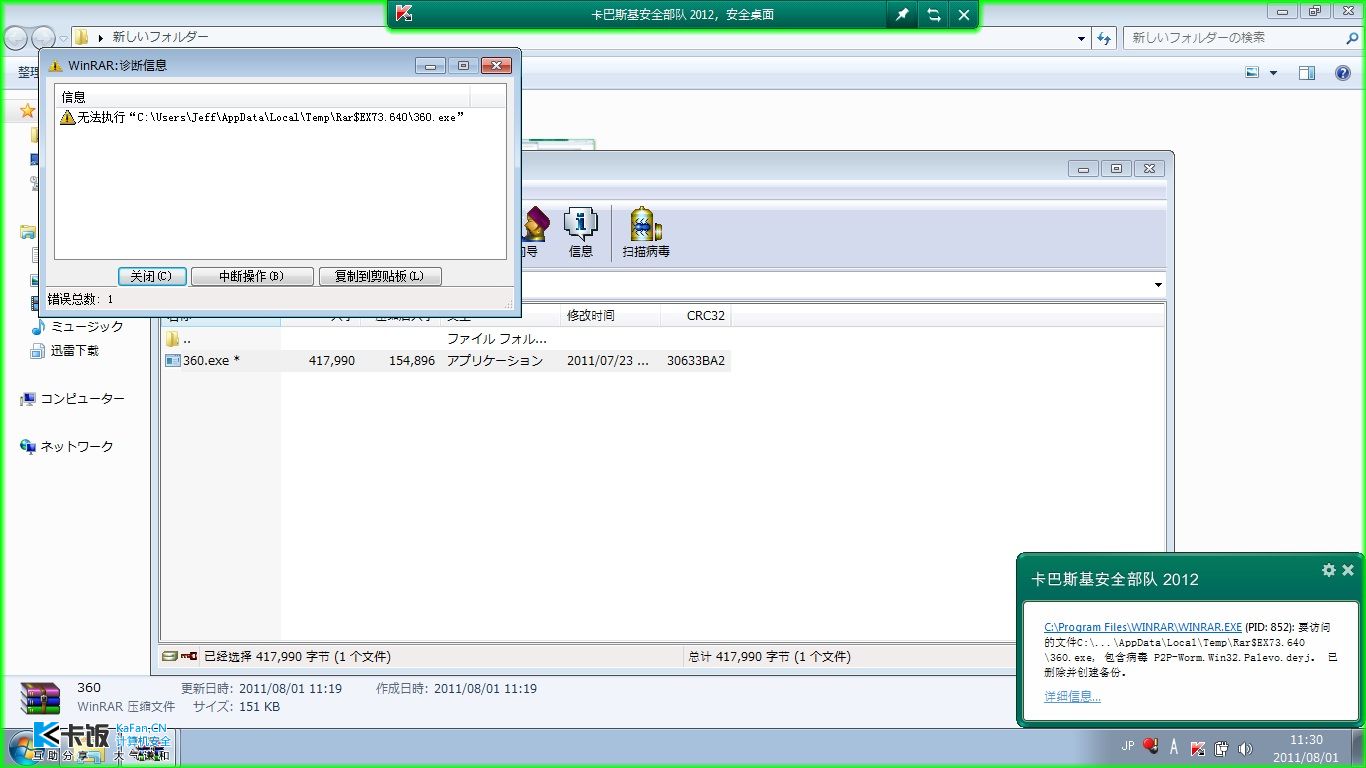Viewport: 1366px width, 768px height.
Task: Click the Explorer back navigation button
Action: [x=16, y=38]
